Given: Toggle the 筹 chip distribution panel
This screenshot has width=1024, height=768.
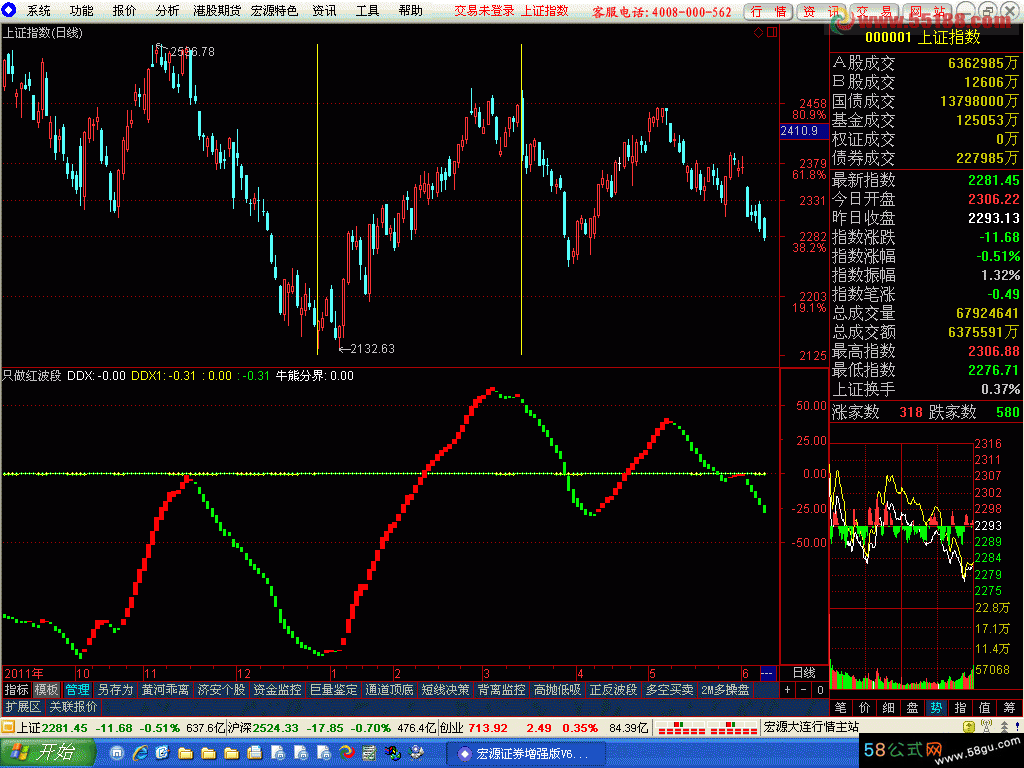Looking at the screenshot, I should [1010, 707].
